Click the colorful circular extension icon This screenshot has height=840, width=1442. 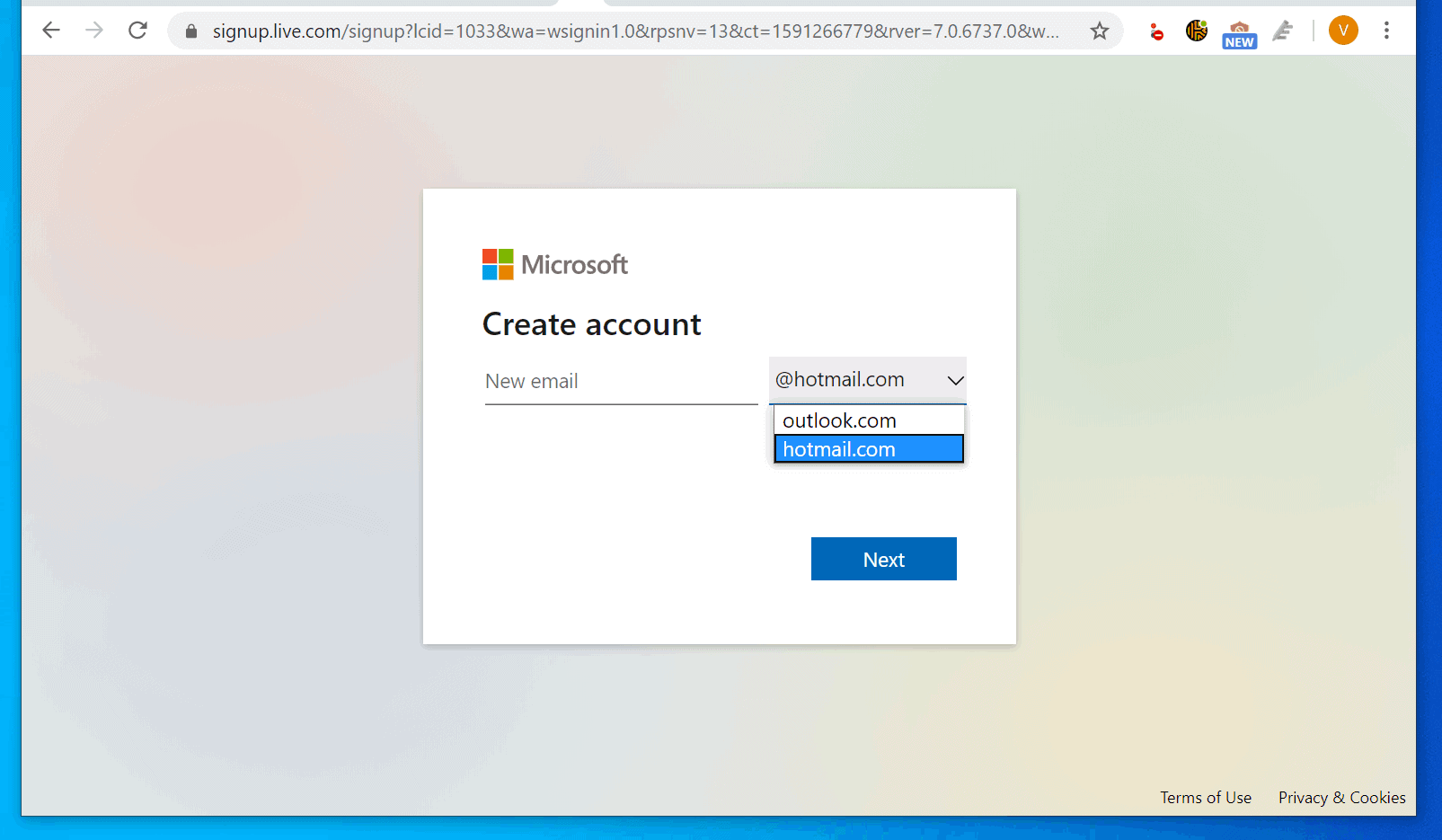pos(1196,30)
